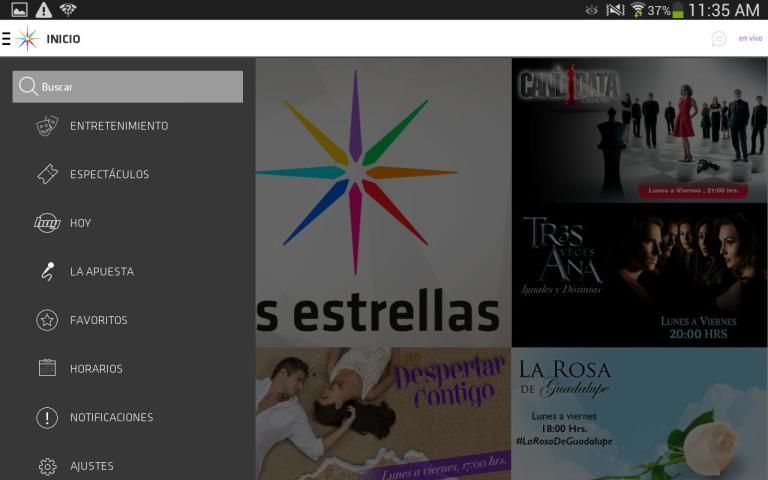
Task: Tap the magnifying glass search icon
Action: point(28,87)
